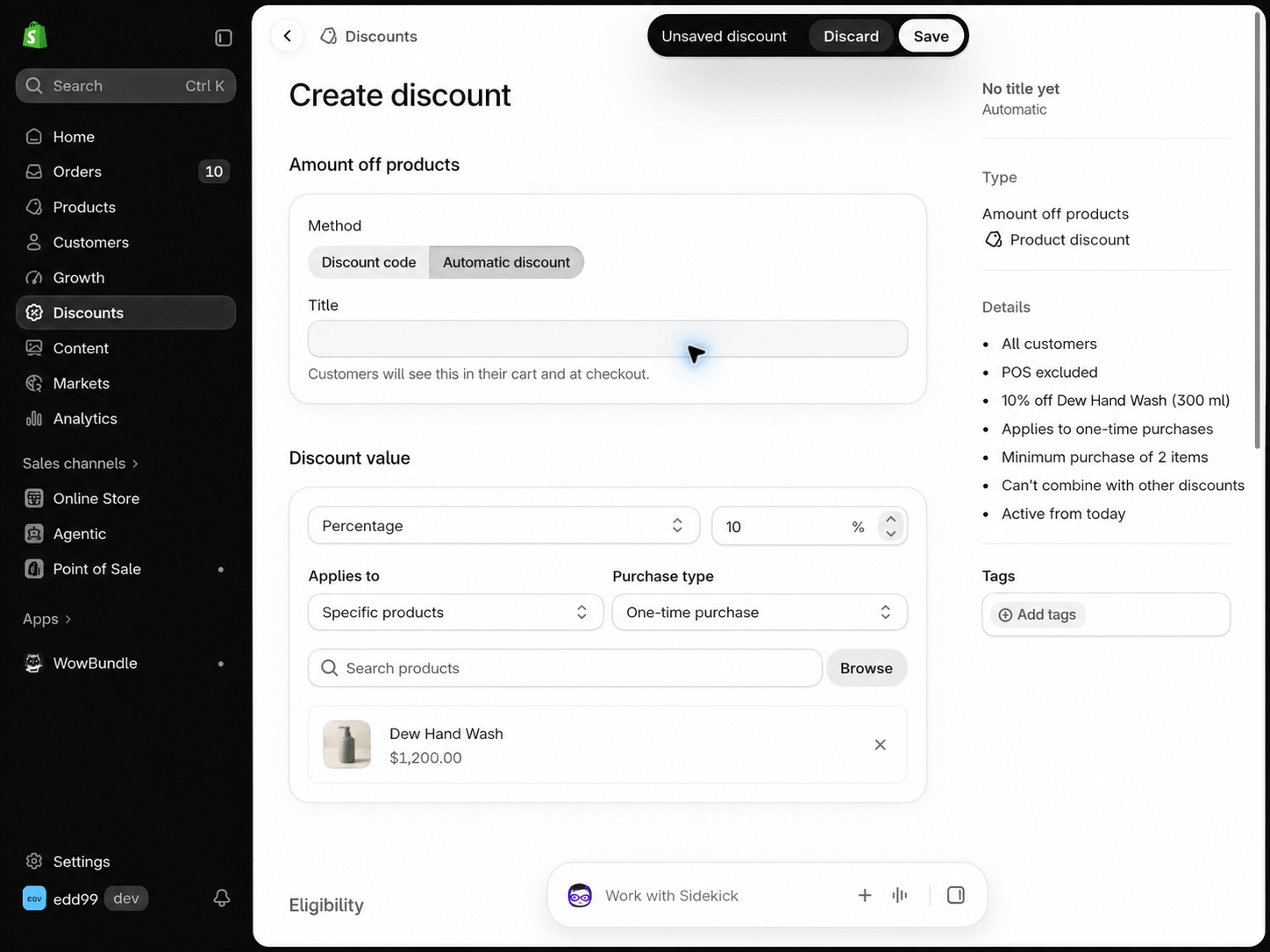
Task: Expand the Sales channels section
Action: coord(81,463)
